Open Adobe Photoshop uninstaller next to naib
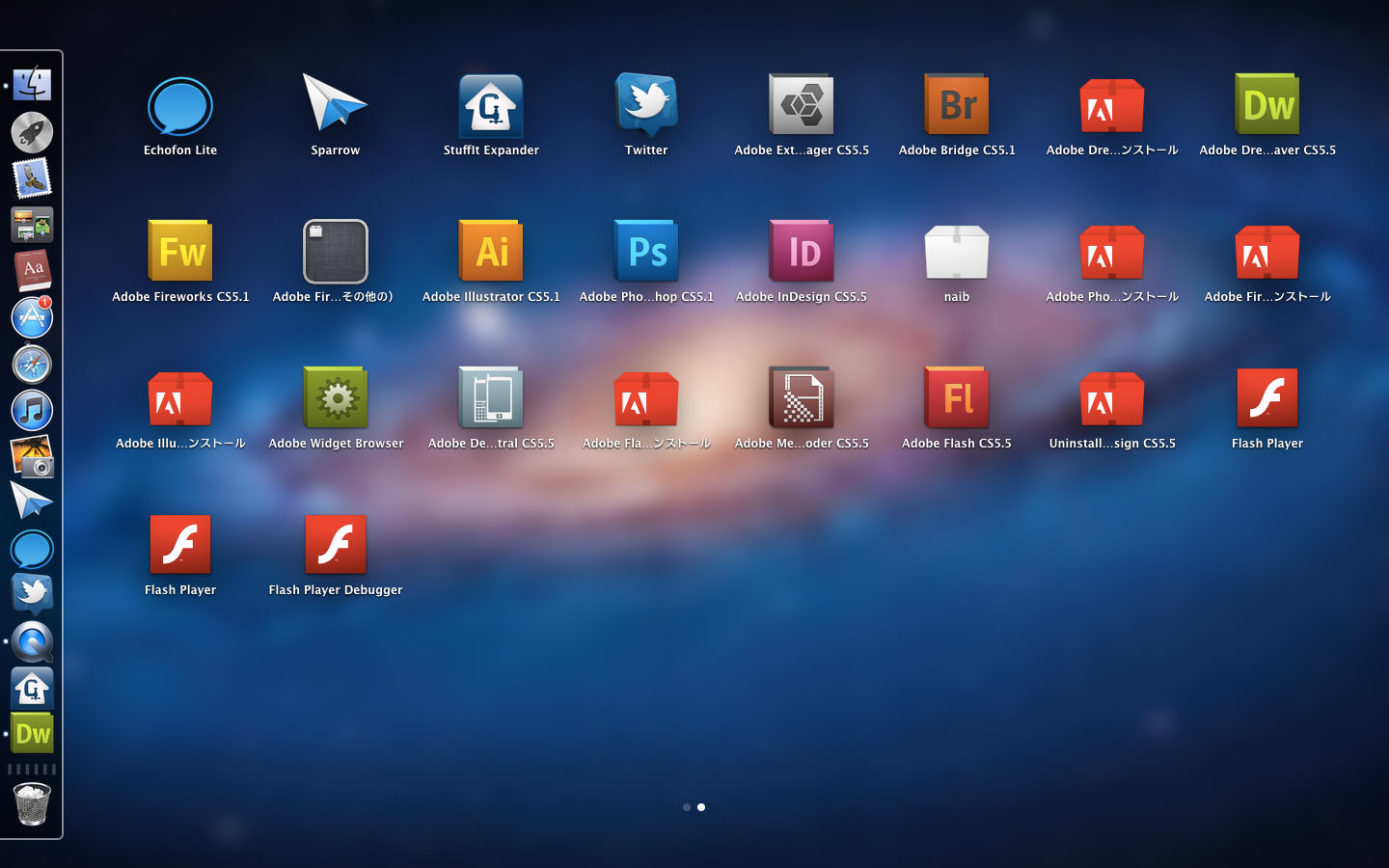The image size is (1389, 868). (x=1112, y=253)
